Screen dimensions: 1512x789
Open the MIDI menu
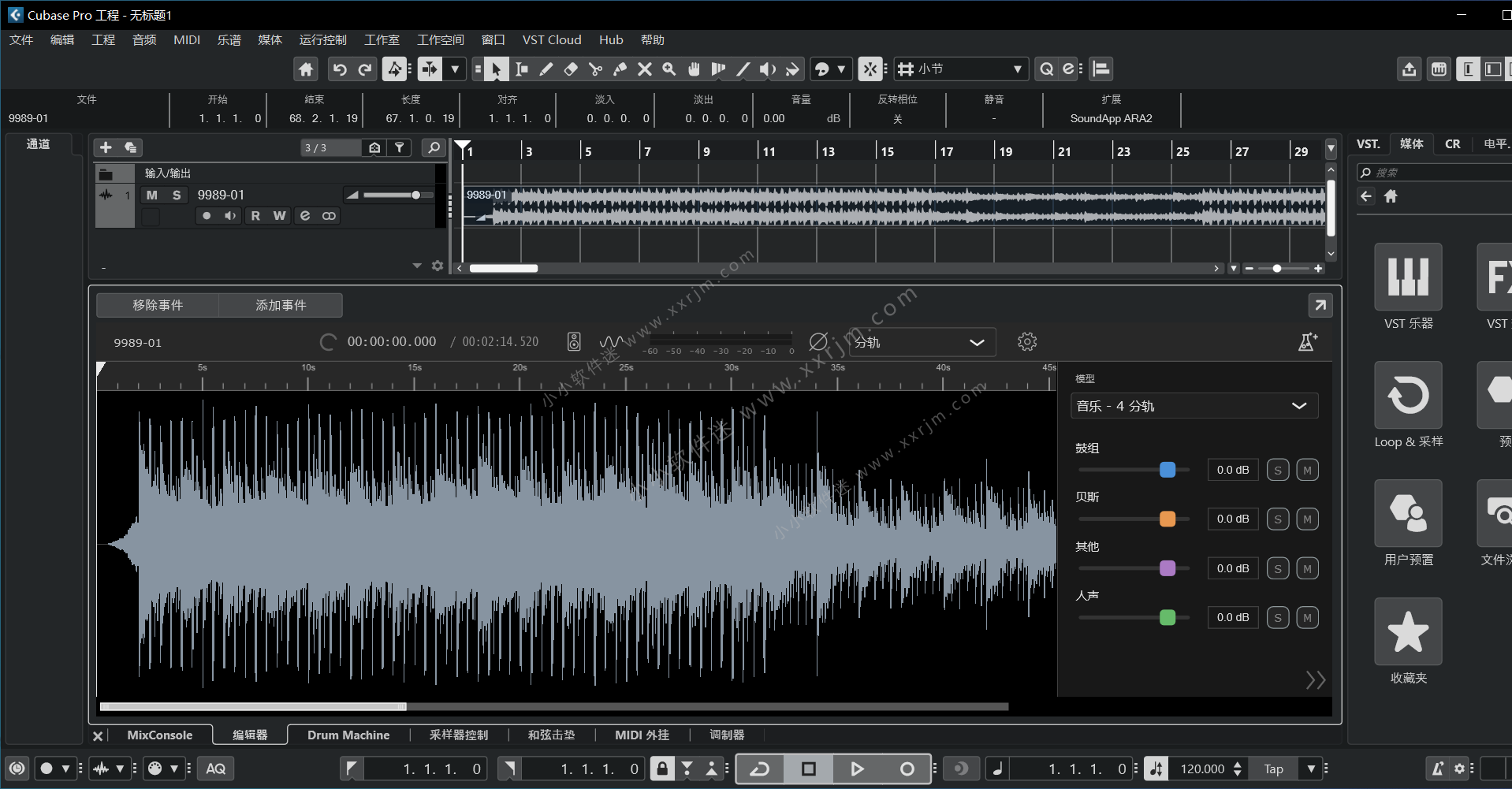[x=187, y=40]
